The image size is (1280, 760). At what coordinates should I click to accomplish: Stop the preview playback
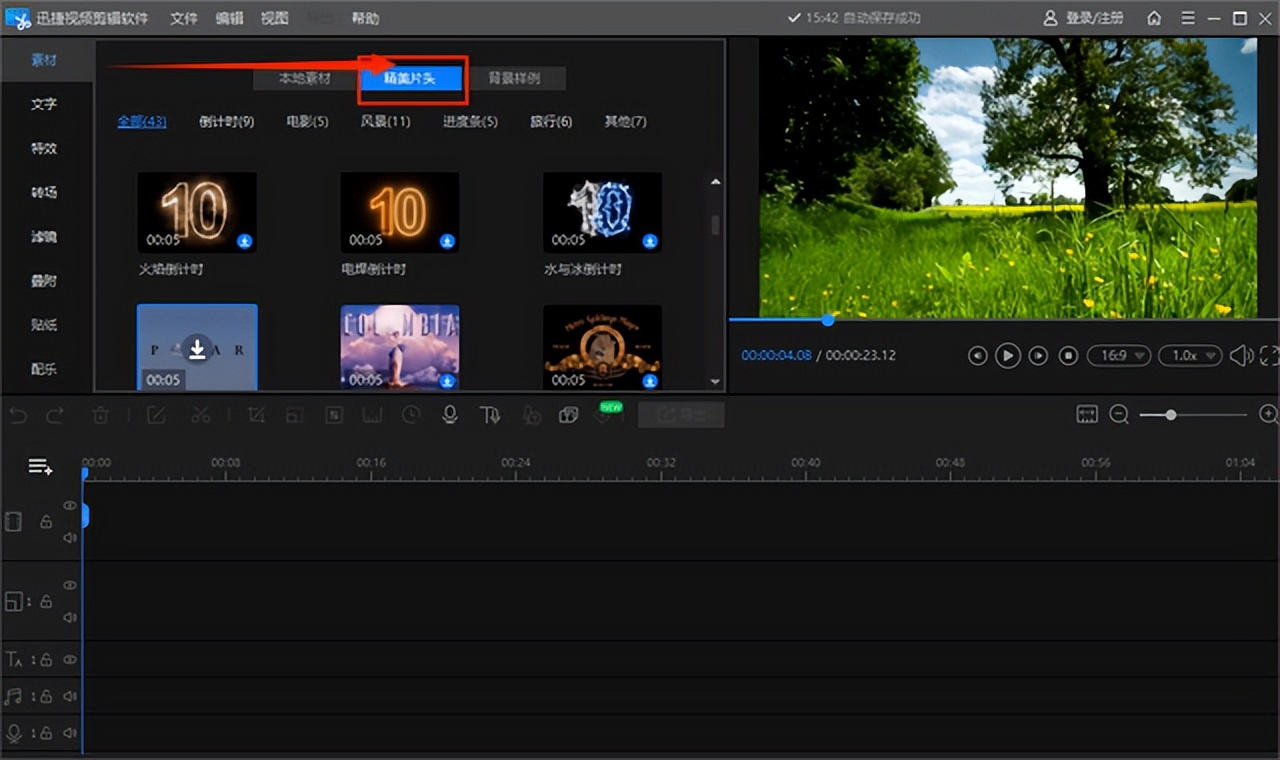1068,355
